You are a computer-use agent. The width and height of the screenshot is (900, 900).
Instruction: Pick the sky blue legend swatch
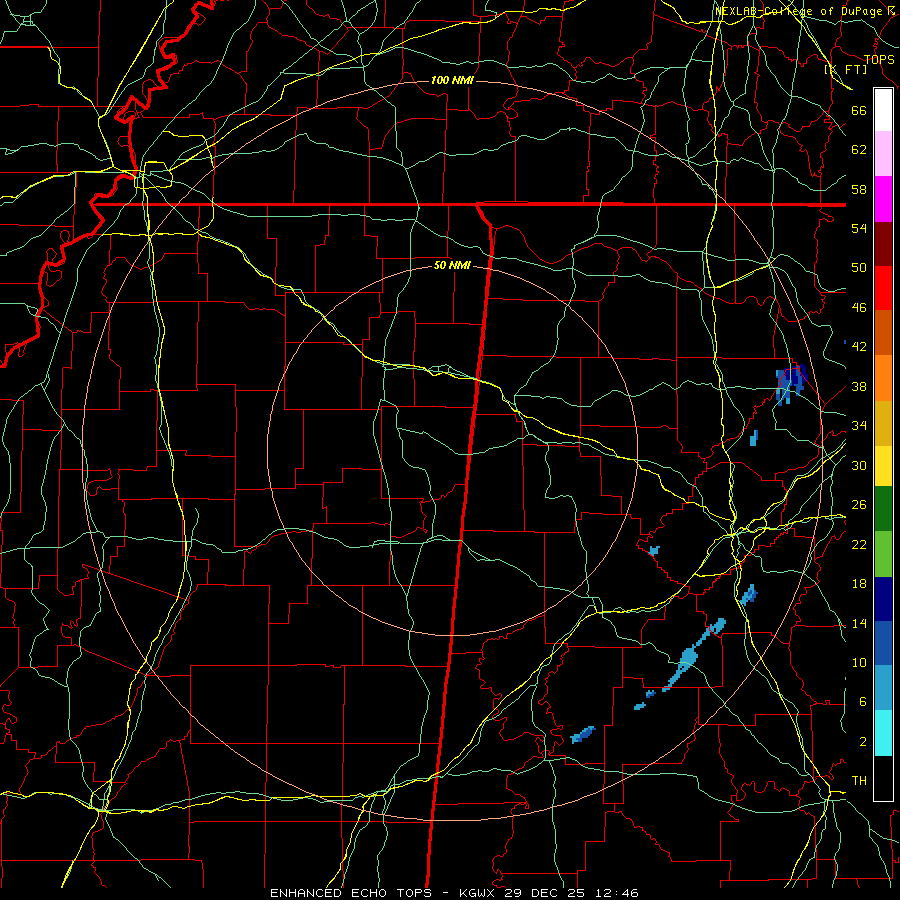coord(883,688)
